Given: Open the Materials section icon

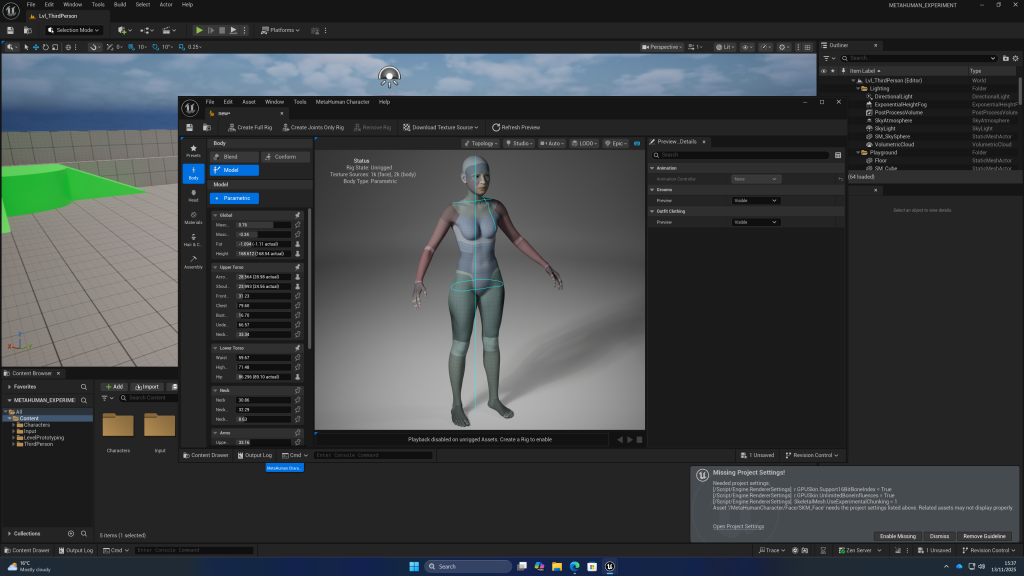Looking at the screenshot, I should (x=193, y=218).
